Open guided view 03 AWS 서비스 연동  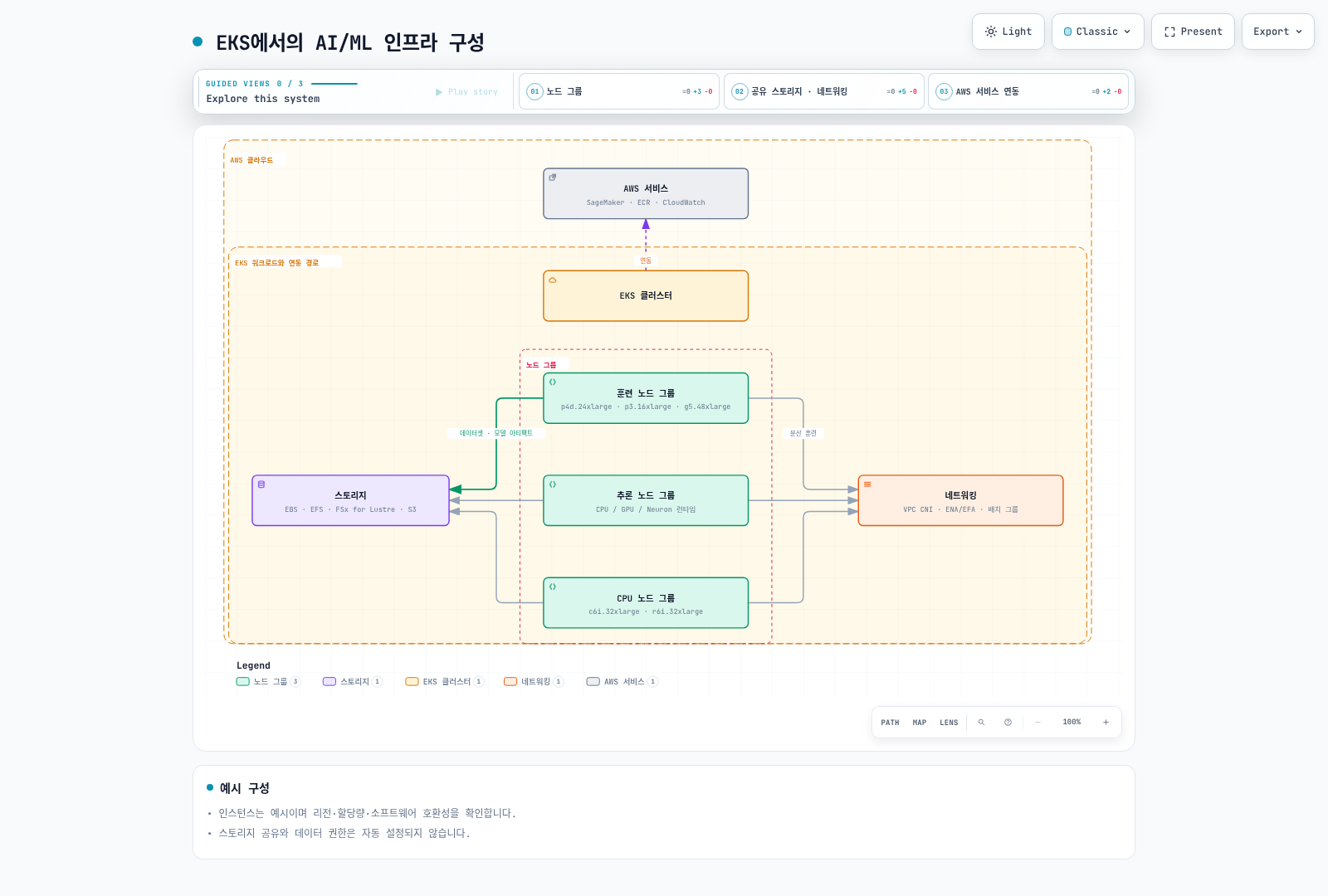1028,91
